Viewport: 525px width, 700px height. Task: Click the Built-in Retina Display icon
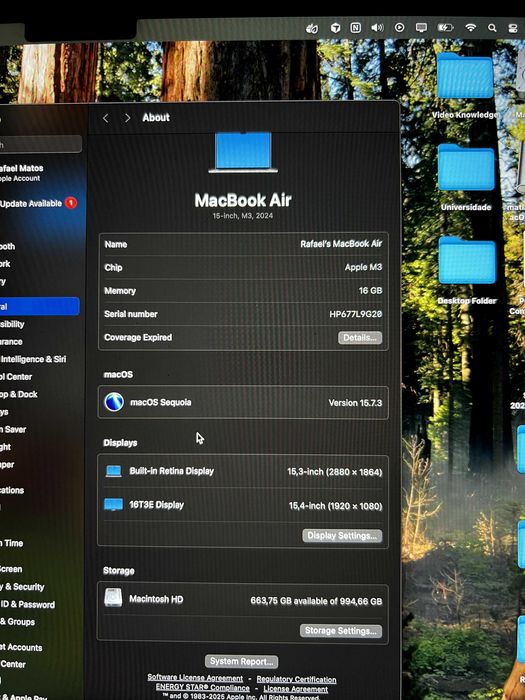pos(113,471)
